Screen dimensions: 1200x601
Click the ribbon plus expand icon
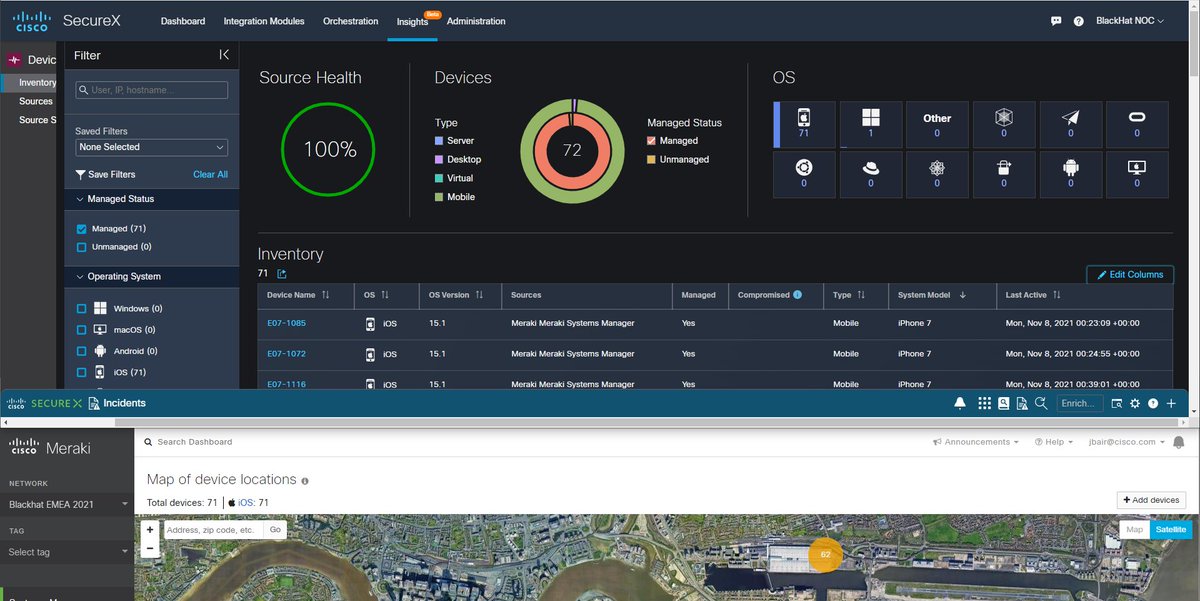coord(1172,403)
